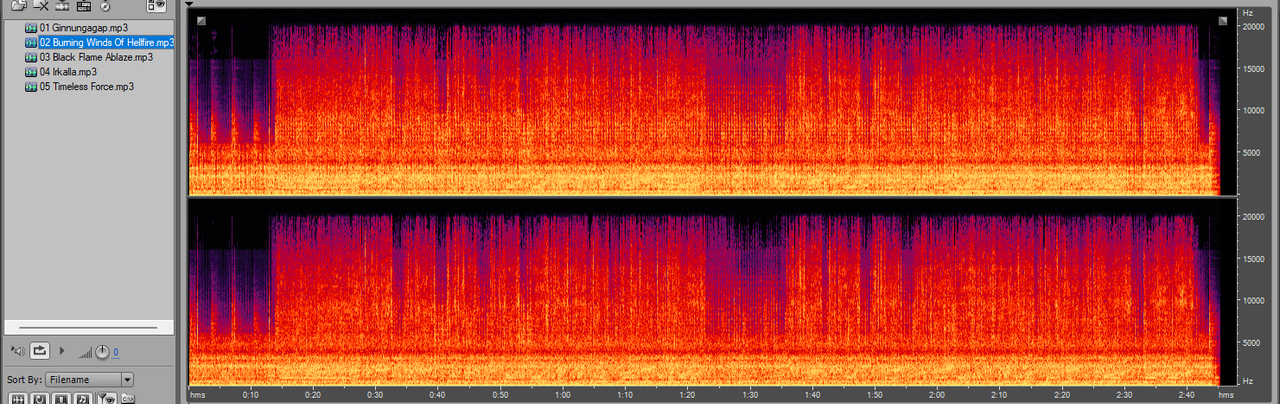1280x404 pixels.
Task: Toggle the Show Full Paths folder icon
Action: coord(128,399)
